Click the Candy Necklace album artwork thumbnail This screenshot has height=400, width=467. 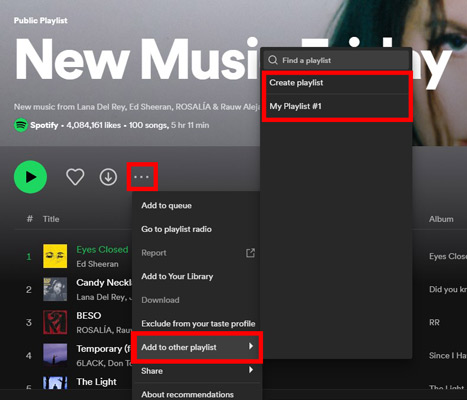[55, 289]
